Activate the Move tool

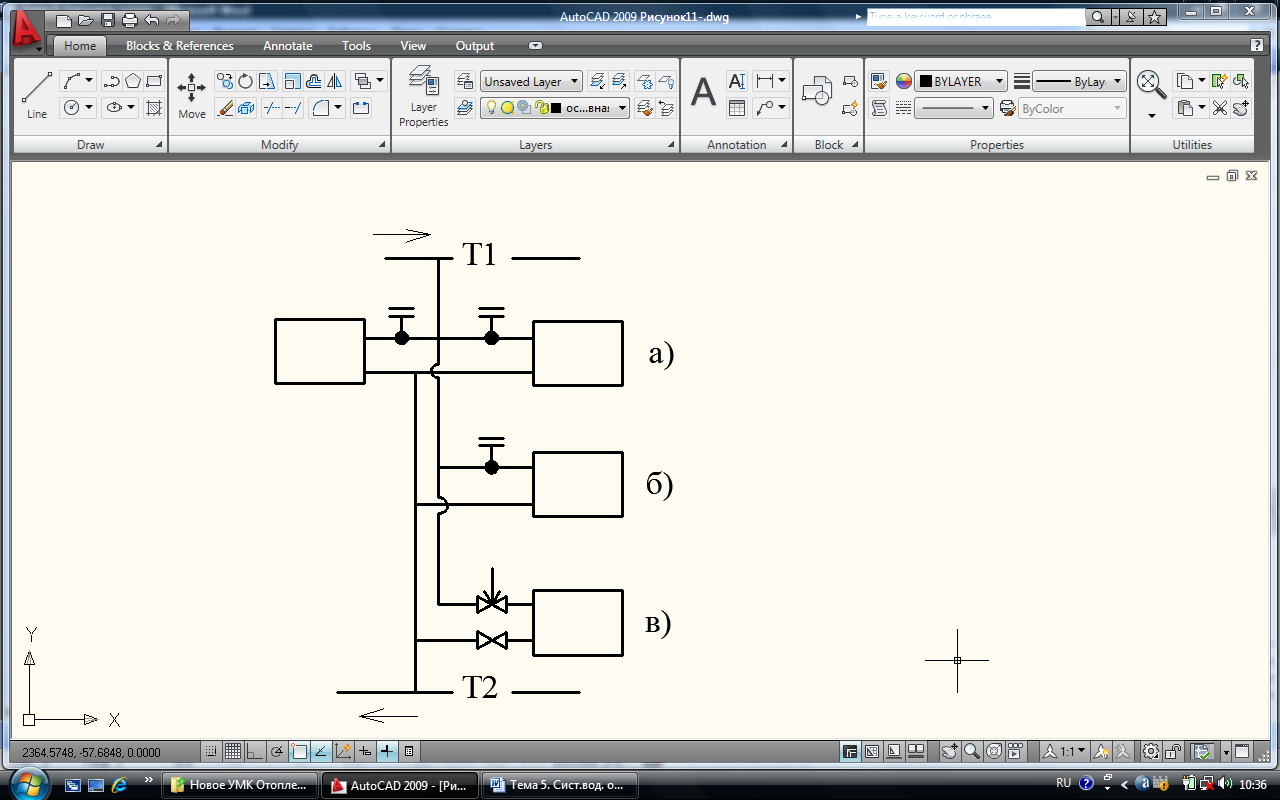point(192,95)
